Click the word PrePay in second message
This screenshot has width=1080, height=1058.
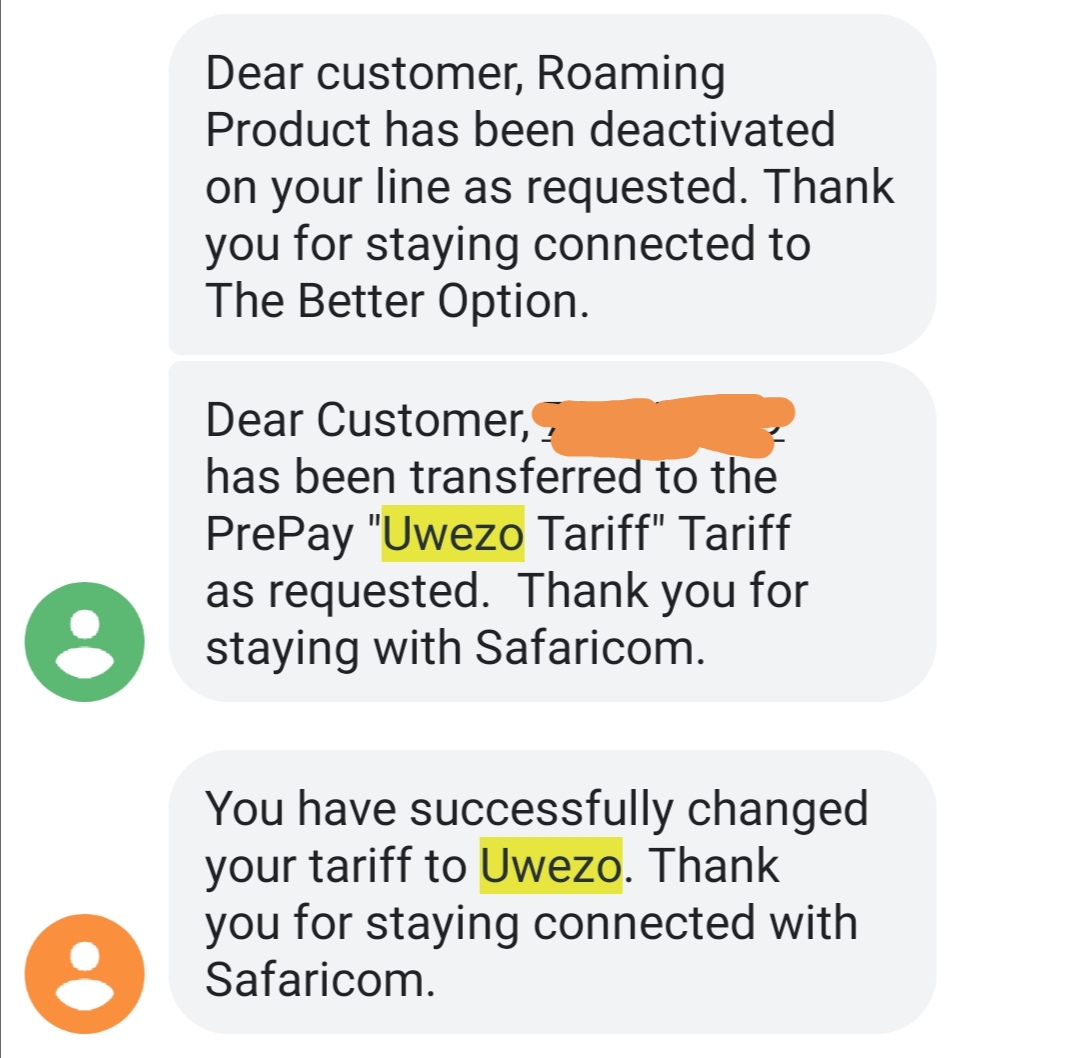pyautogui.click(x=279, y=536)
